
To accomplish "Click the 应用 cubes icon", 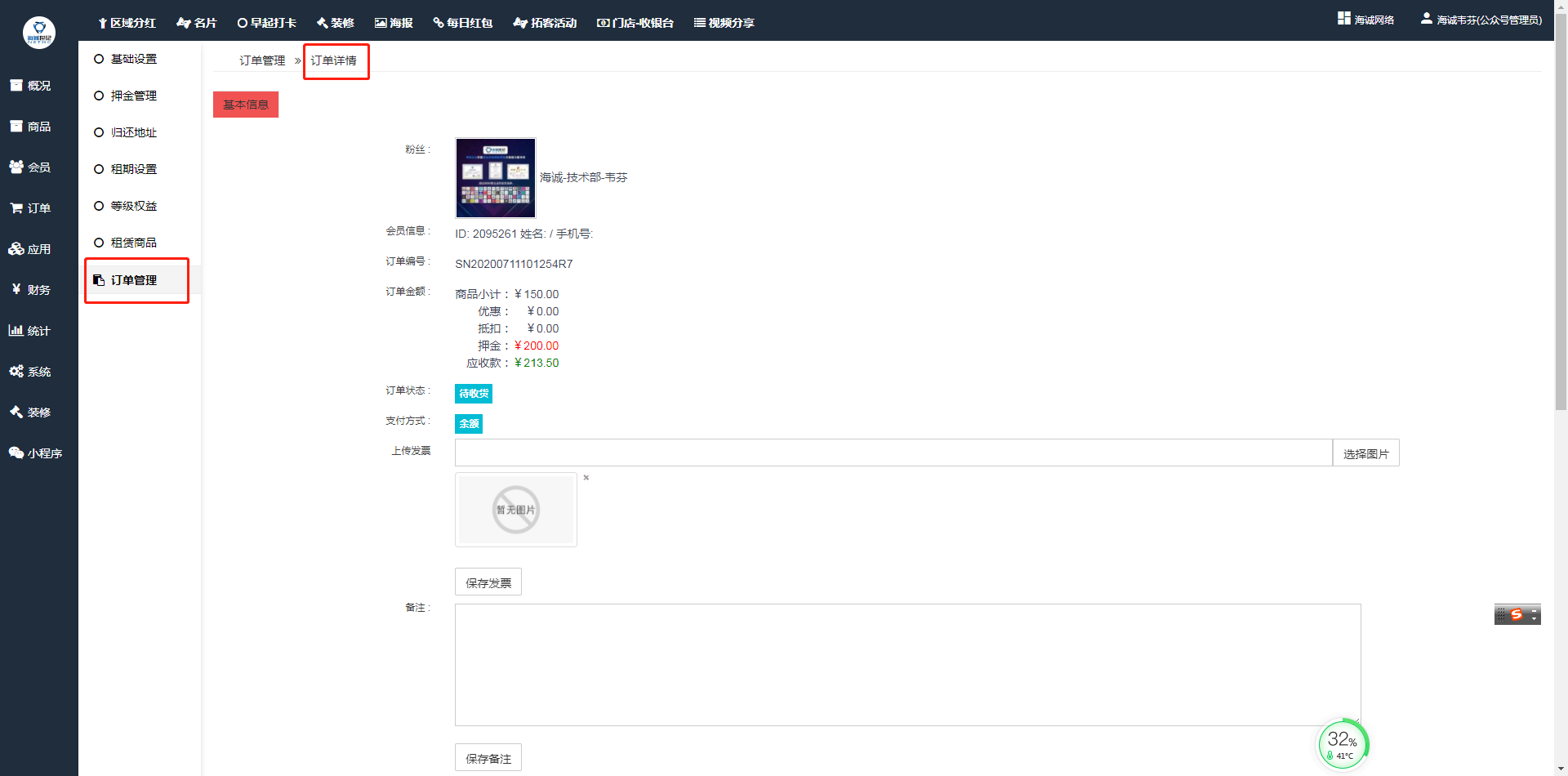I will (x=16, y=249).
